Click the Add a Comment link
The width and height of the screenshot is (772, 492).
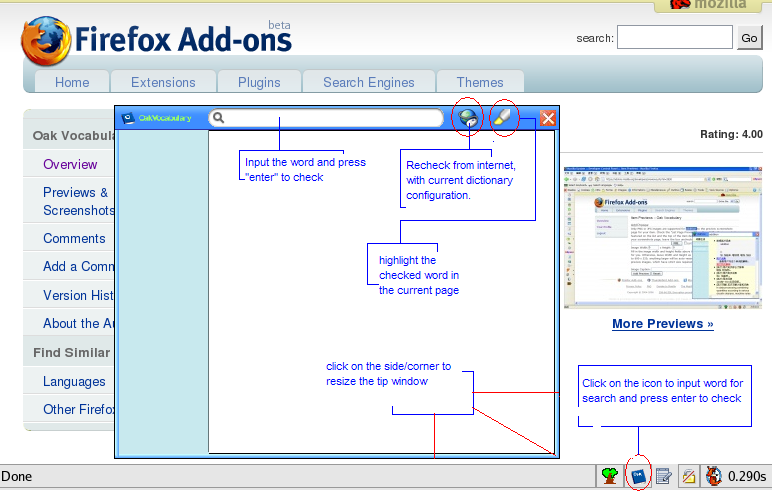78,266
